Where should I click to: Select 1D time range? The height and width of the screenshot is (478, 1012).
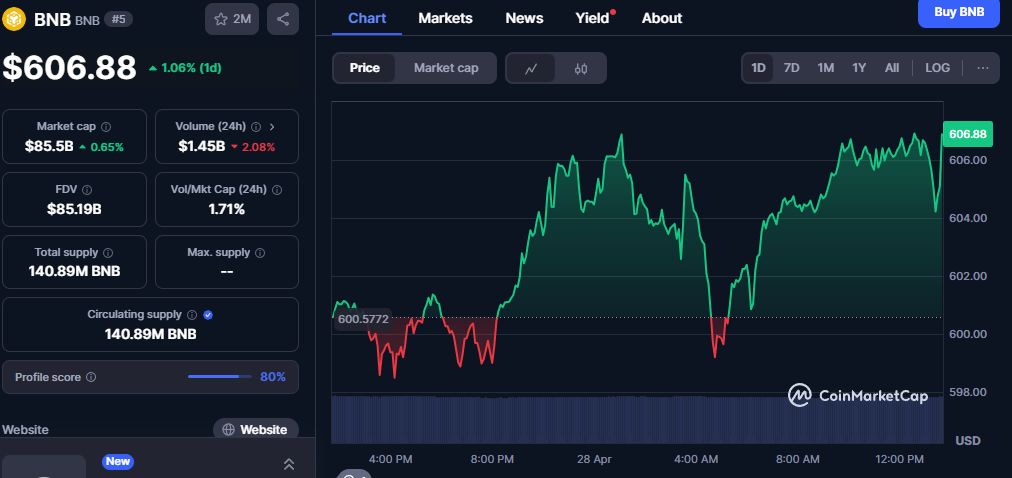(758, 68)
